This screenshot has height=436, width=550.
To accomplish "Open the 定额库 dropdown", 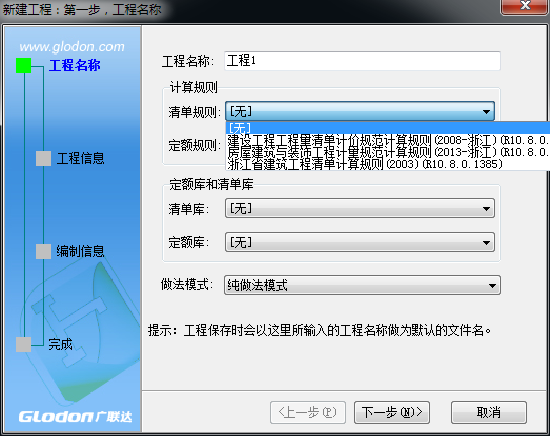I will (360, 242).
